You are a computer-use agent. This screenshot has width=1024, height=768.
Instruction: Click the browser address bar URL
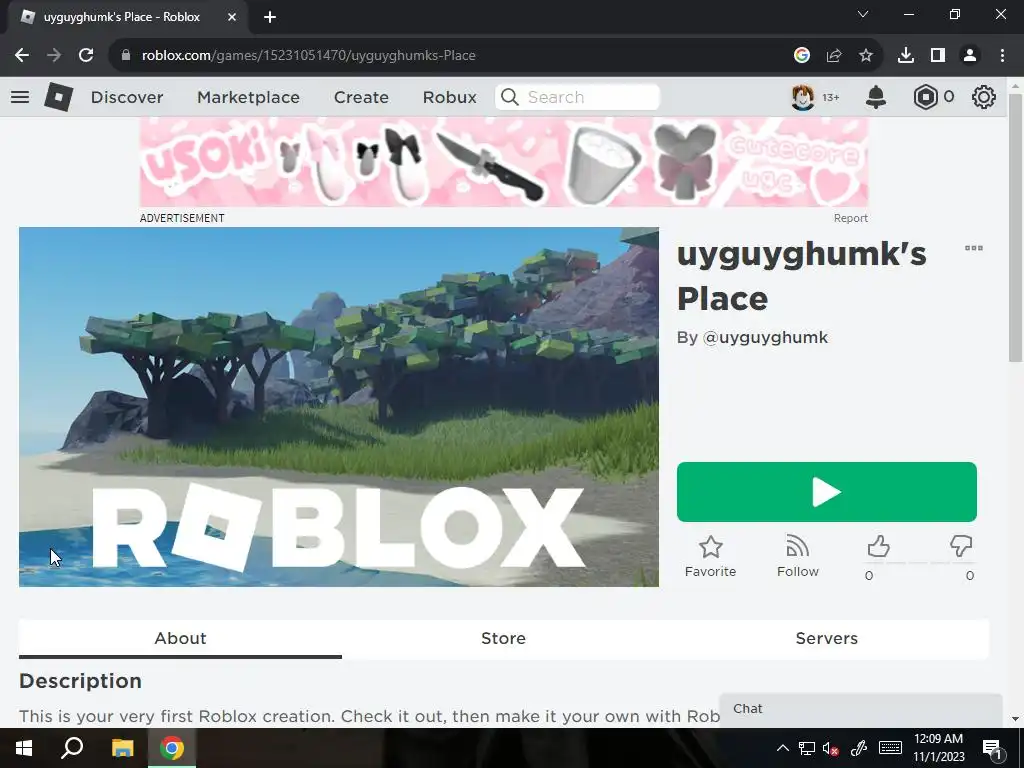pos(308,56)
